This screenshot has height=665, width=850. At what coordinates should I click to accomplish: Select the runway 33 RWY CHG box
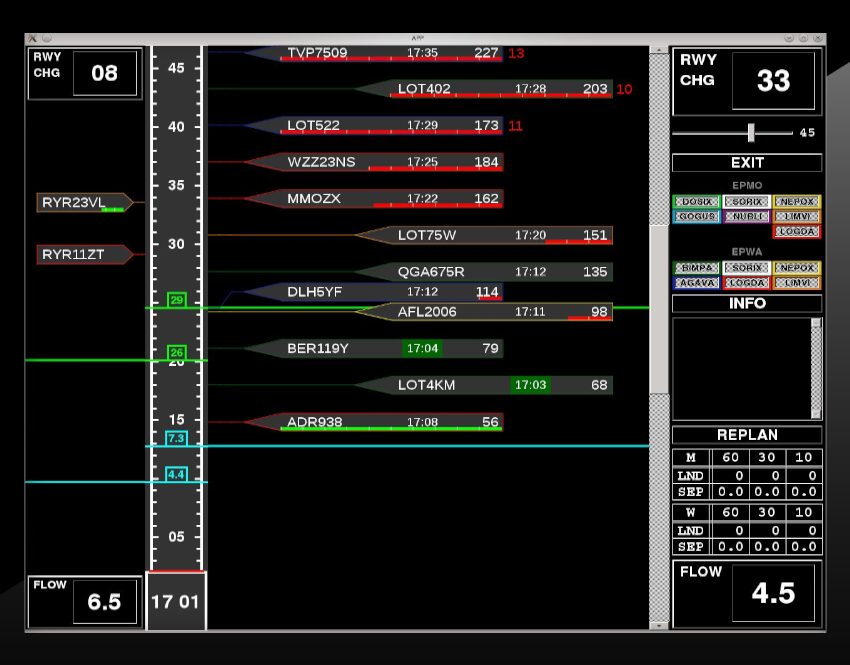click(x=773, y=81)
